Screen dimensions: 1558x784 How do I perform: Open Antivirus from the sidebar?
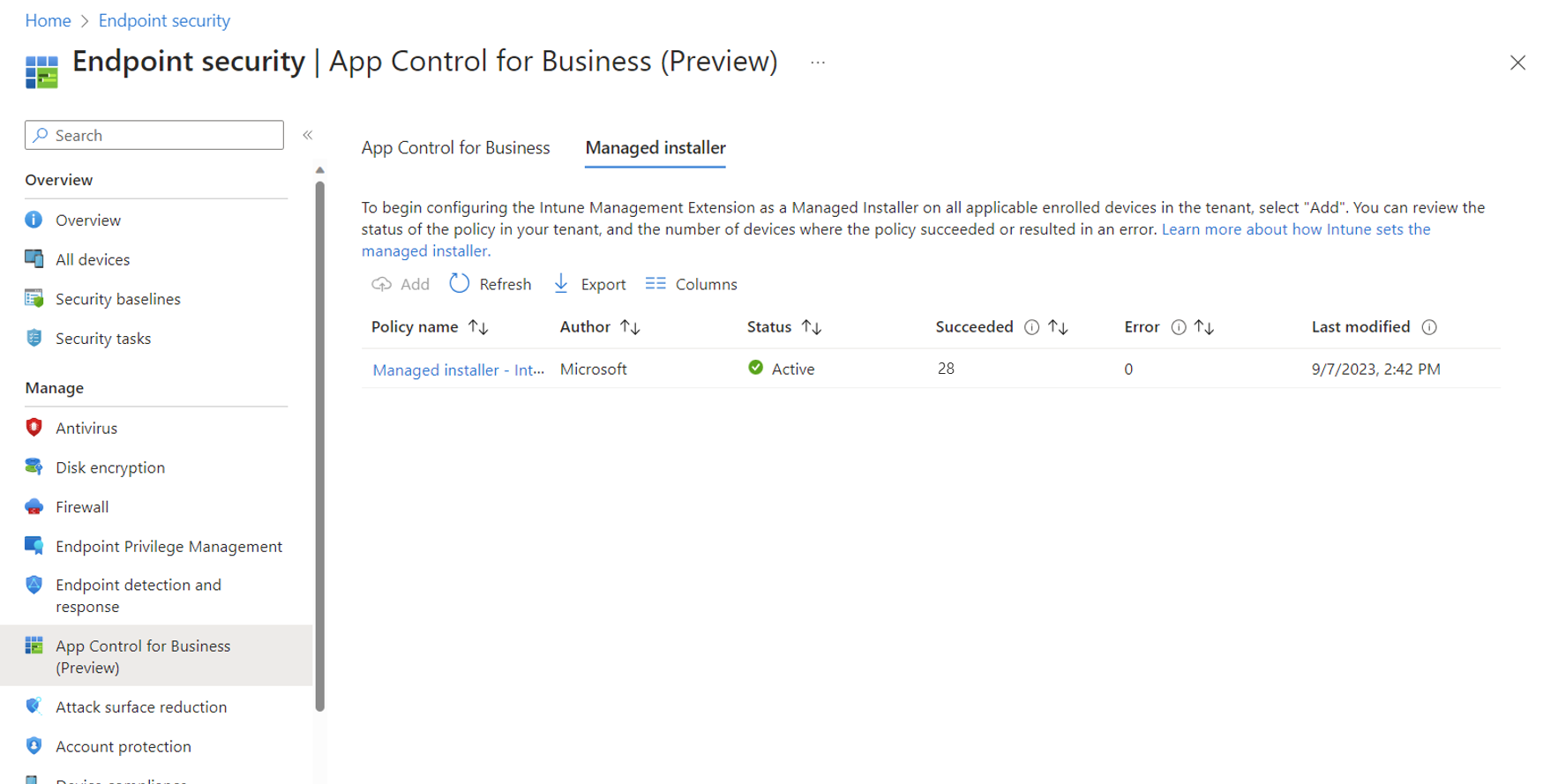tap(86, 428)
